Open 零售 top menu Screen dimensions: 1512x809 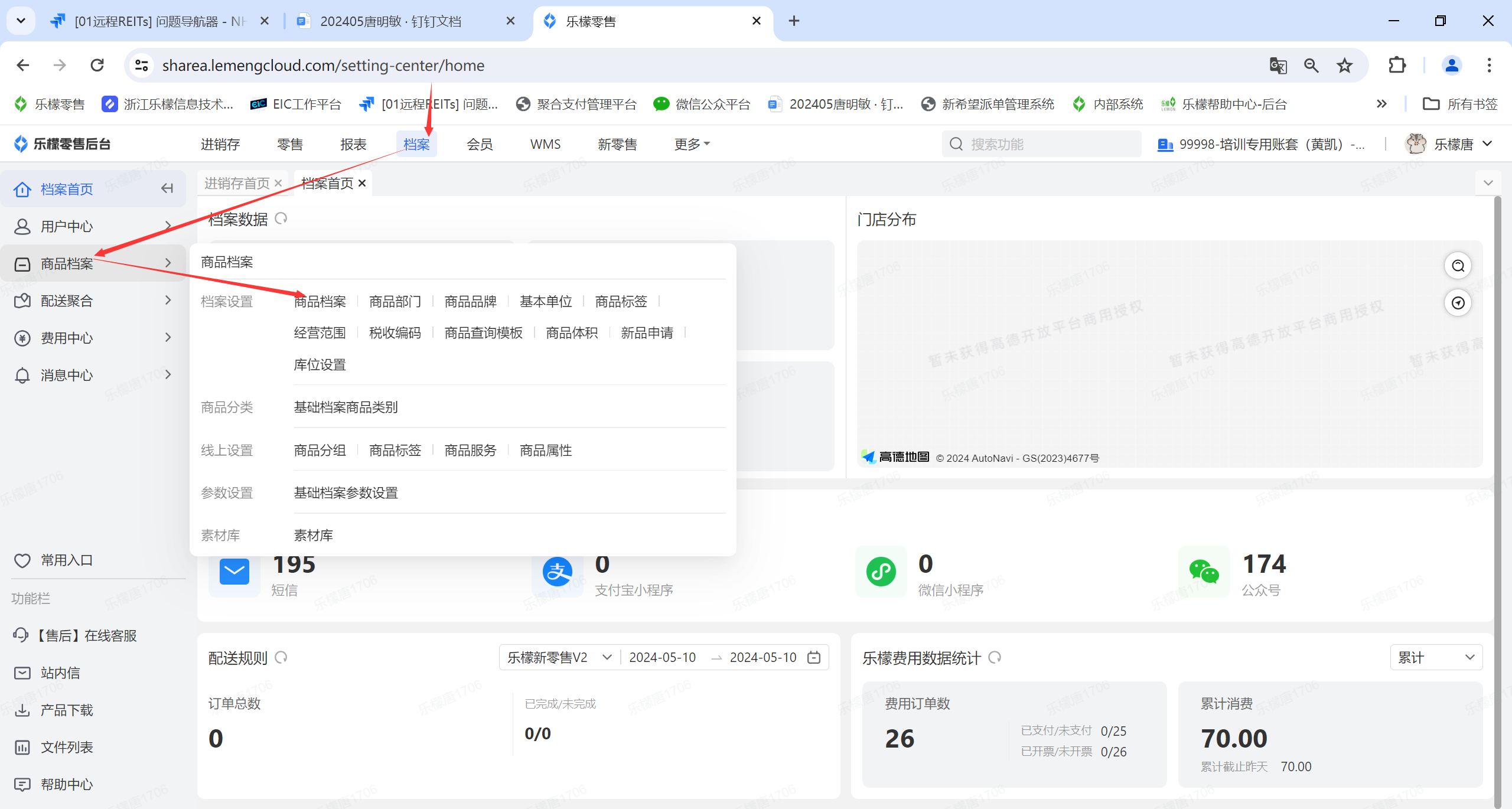(290, 144)
